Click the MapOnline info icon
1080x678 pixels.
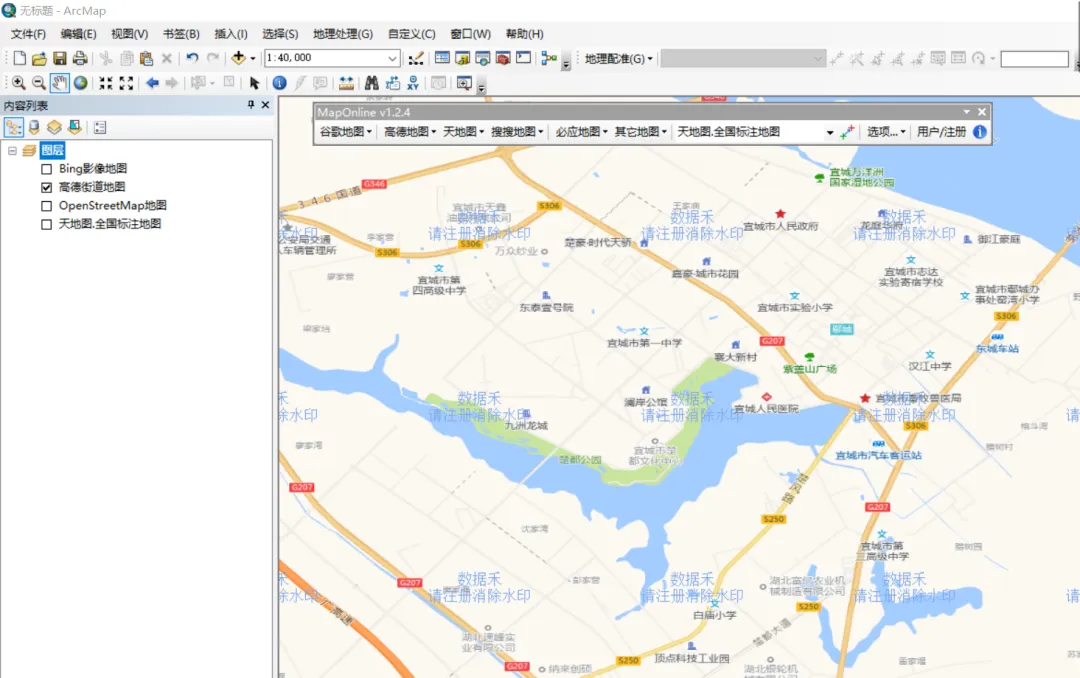[x=979, y=132]
